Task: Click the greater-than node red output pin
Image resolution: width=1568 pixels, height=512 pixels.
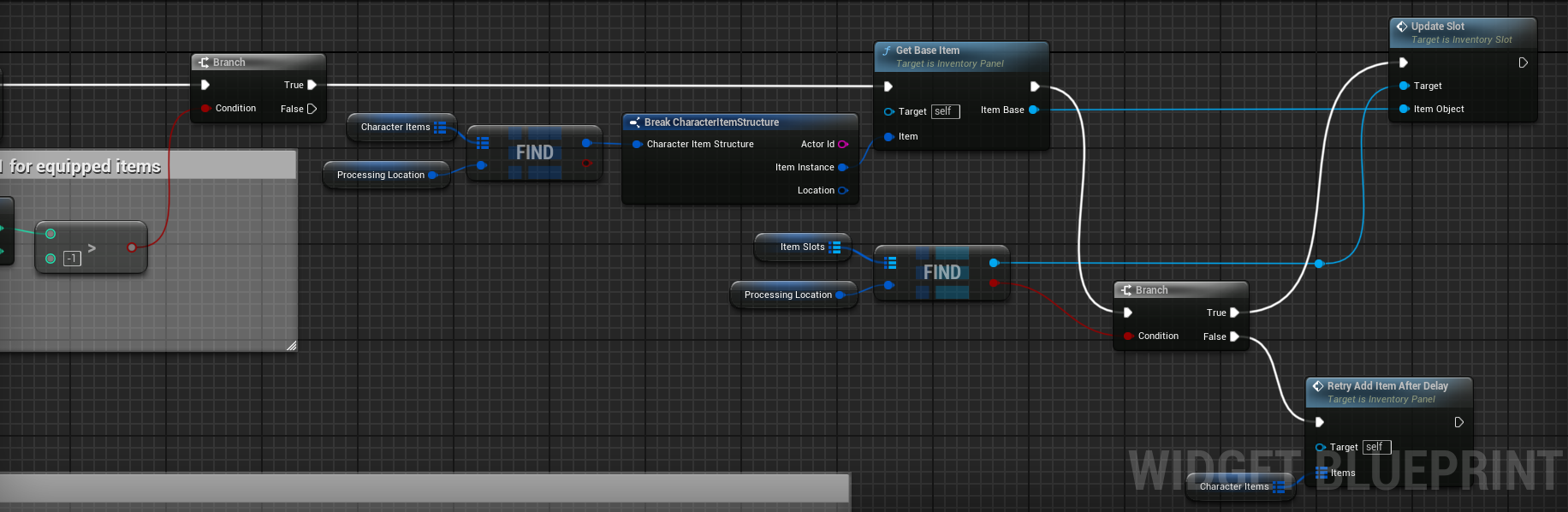Action: [131, 247]
